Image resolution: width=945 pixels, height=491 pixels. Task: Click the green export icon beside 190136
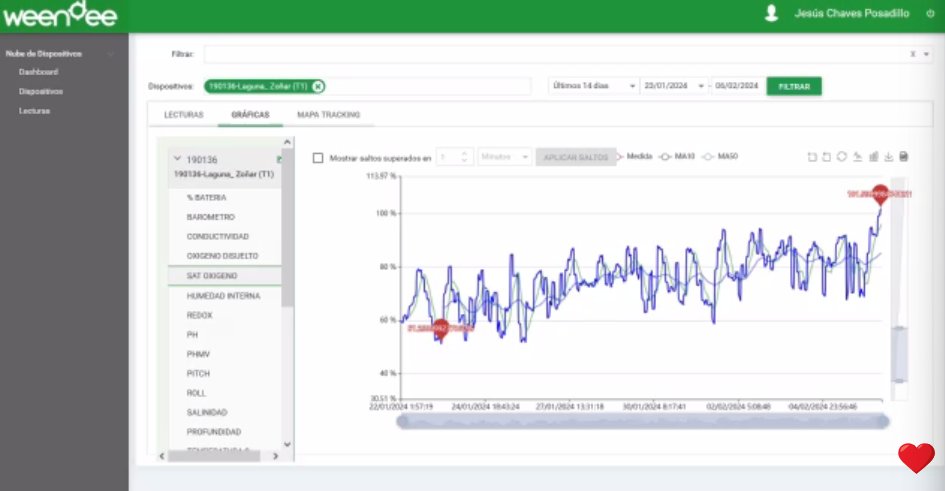(x=279, y=160)
